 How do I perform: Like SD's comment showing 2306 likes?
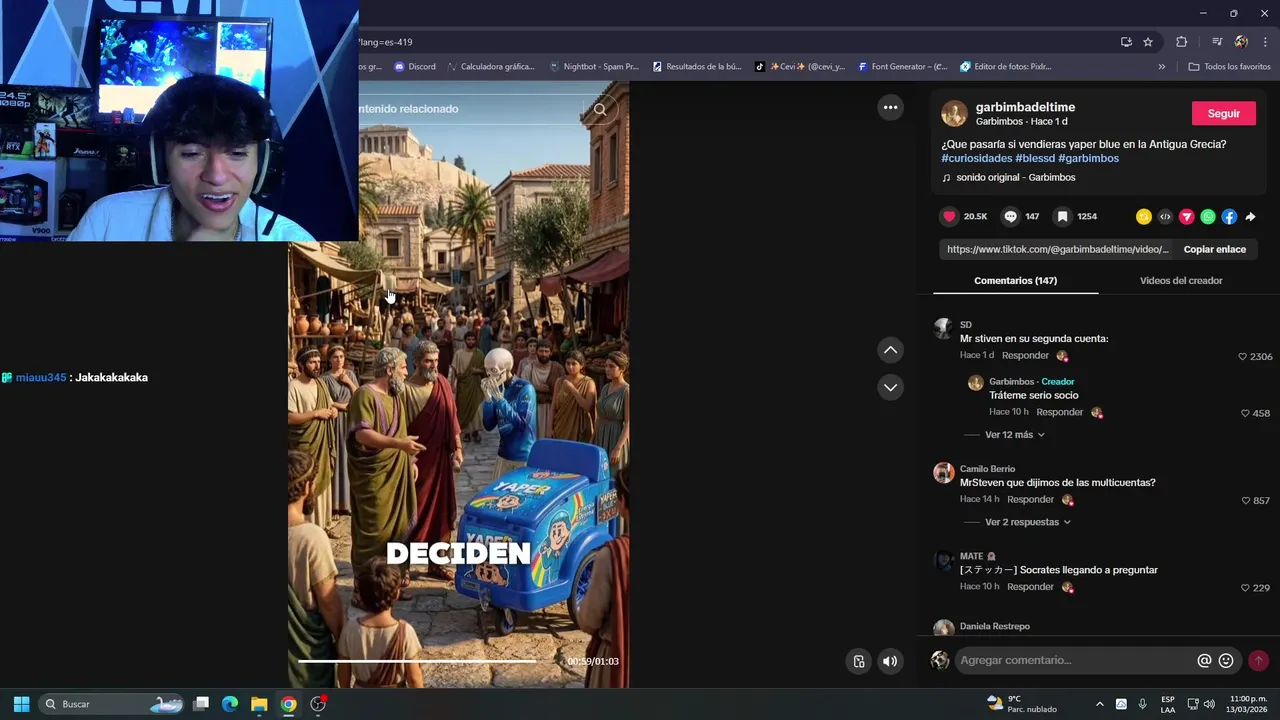(x=1243, y=357)
